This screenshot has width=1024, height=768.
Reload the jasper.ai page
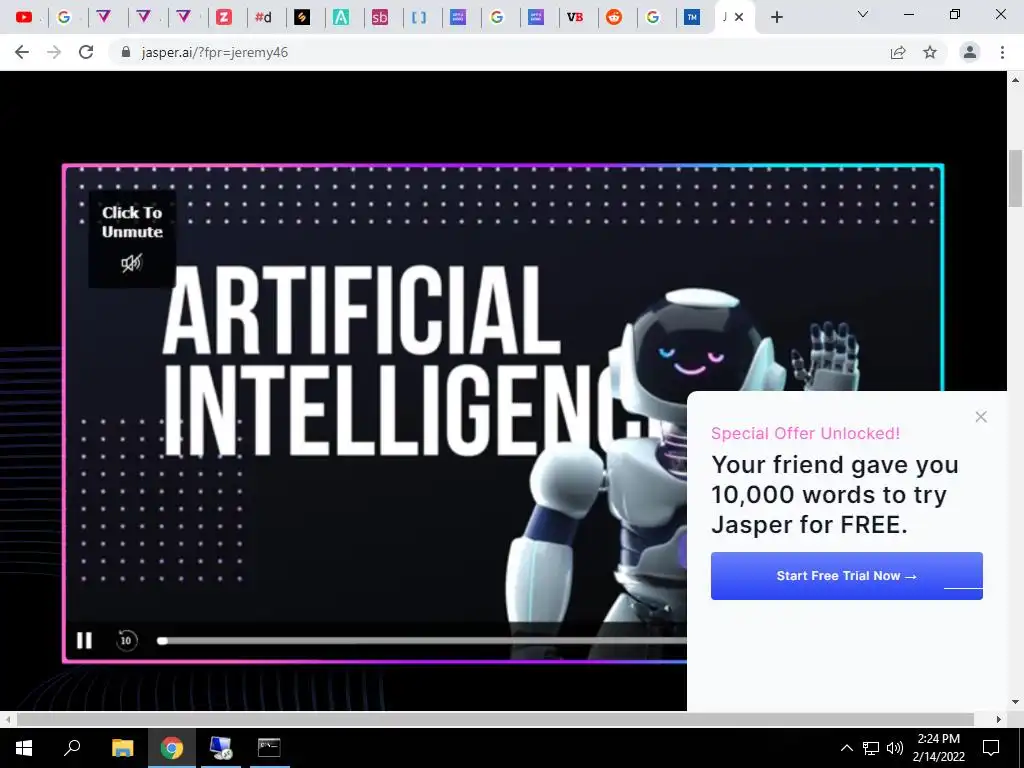click(x=86, y=52)
